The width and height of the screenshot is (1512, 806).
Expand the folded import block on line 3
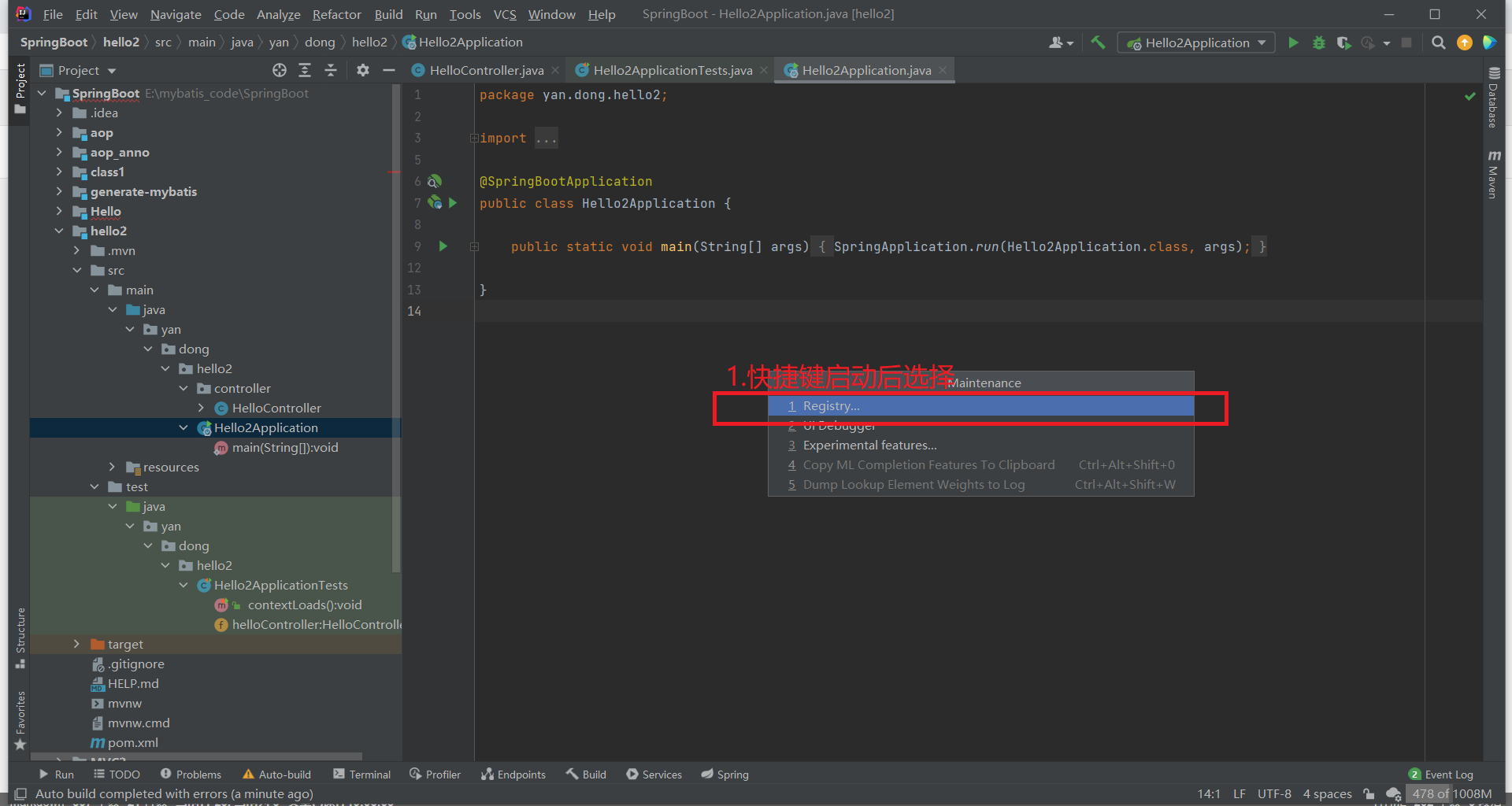click(474, 139)
